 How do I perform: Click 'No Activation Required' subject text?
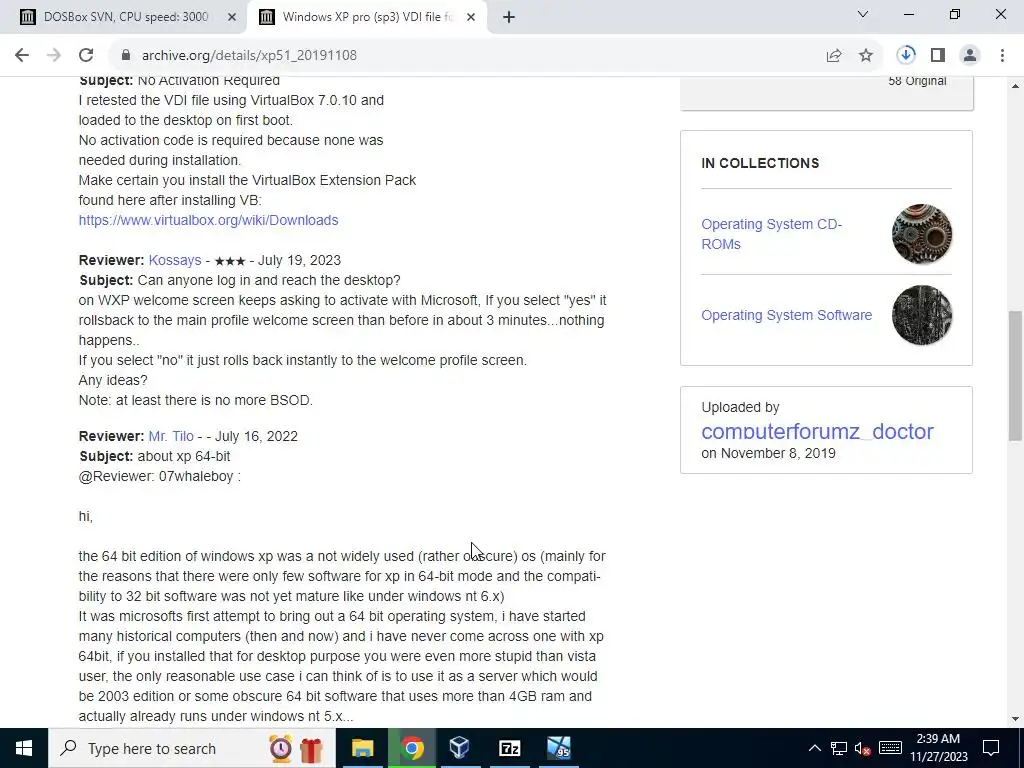[208, 81]
